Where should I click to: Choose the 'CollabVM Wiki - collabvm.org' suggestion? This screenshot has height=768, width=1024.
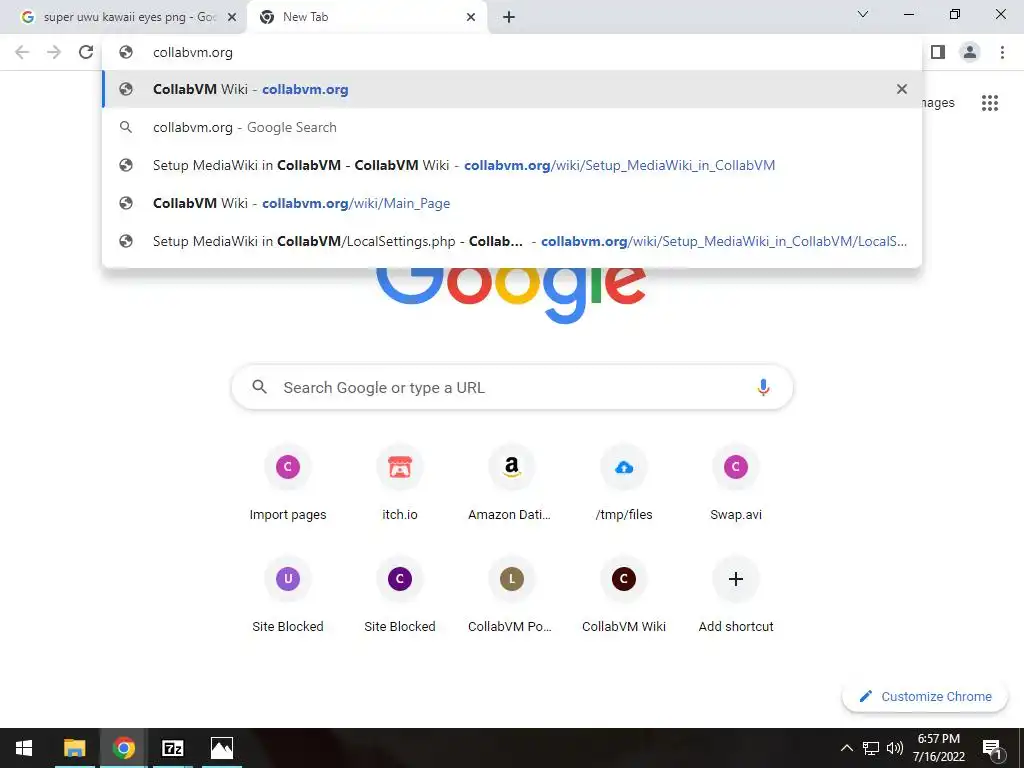click(x=512, y=89)
